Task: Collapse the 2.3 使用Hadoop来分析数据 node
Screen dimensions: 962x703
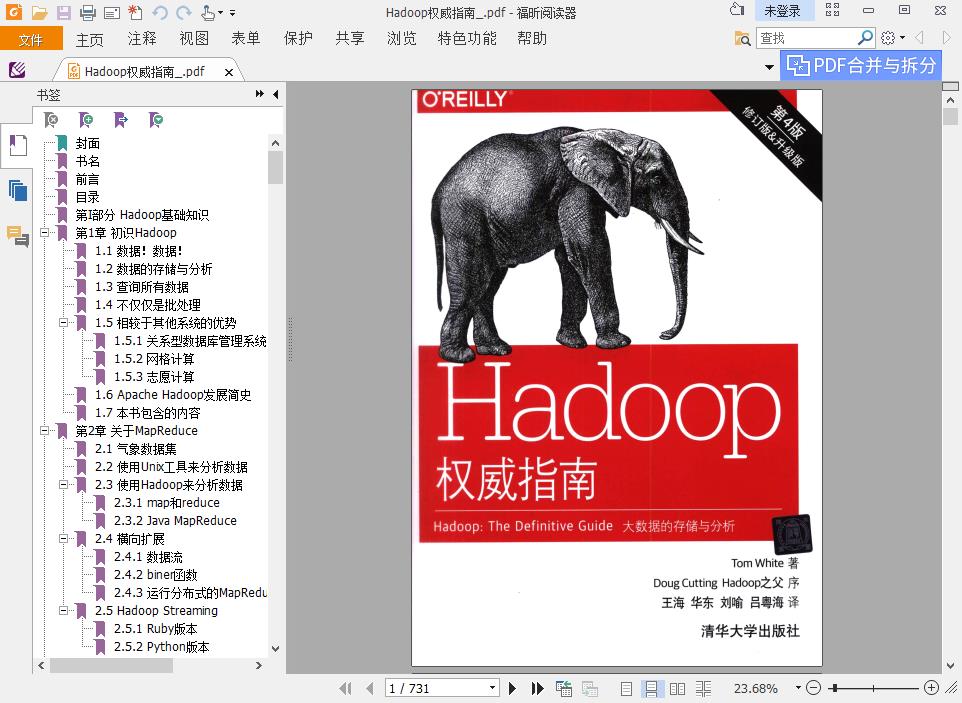Action: (x=63, y=485)
